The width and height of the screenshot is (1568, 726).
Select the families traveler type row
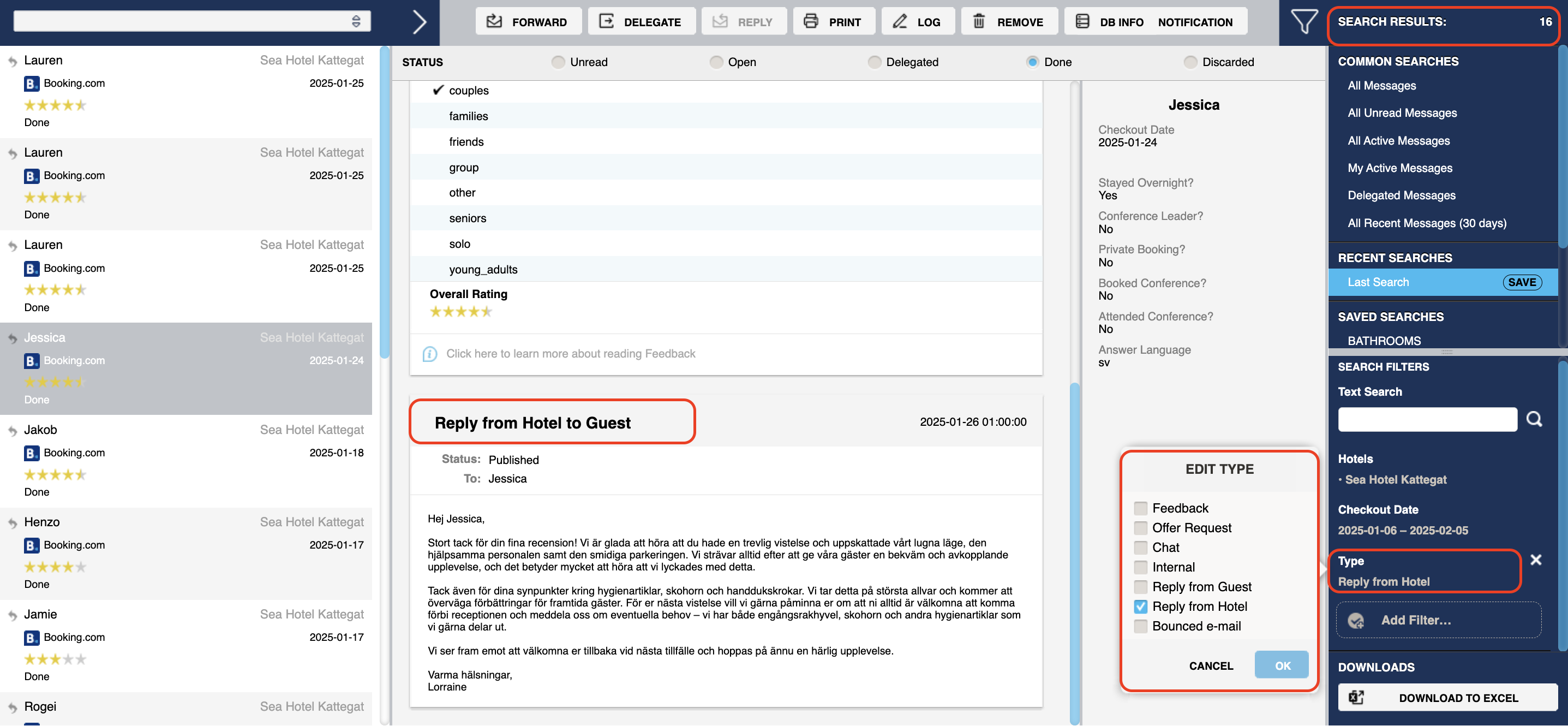(x=726, y=116)
